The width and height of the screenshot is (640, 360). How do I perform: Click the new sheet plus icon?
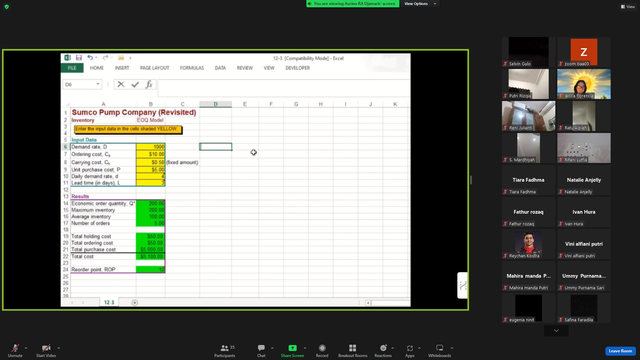135,302
